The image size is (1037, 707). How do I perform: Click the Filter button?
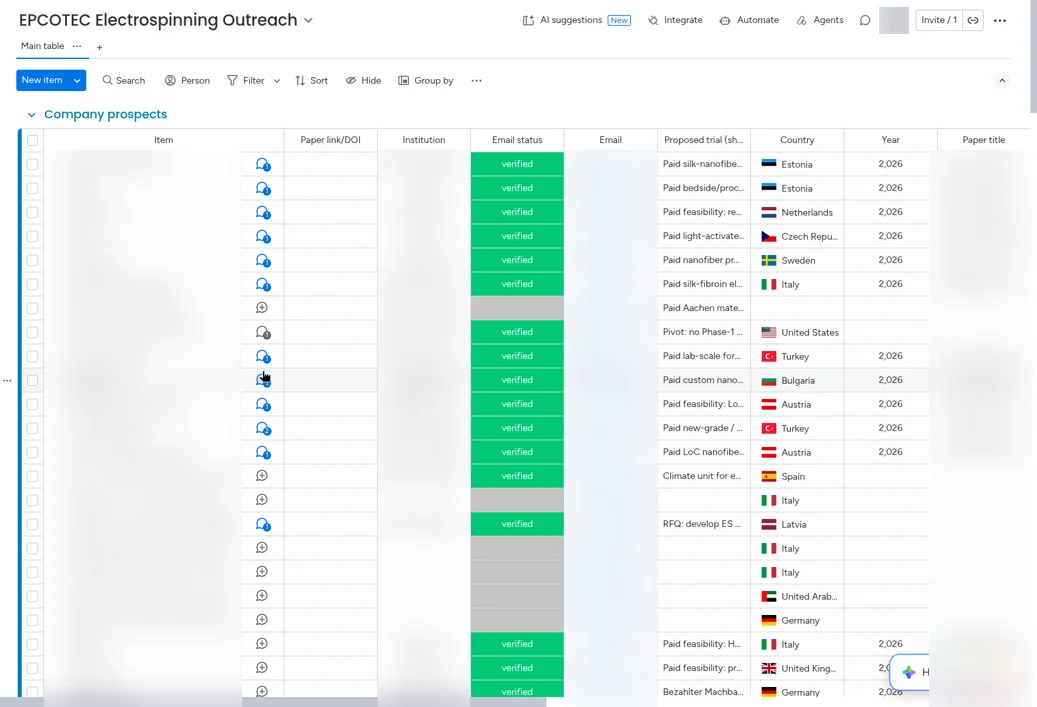click(246, 81)
